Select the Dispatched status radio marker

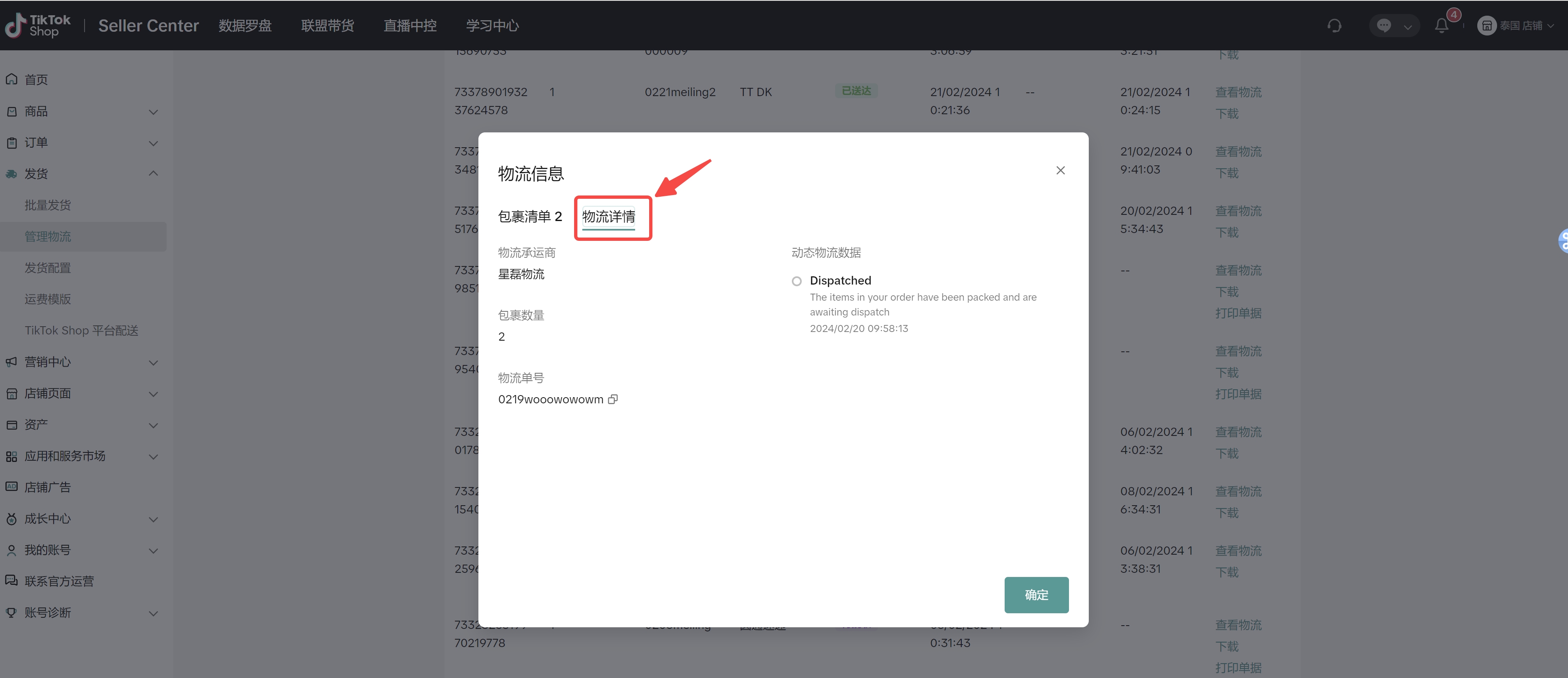[x=796, y=281]
